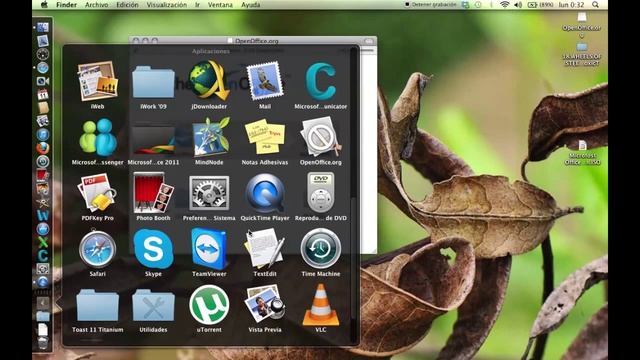Launch TeamViewer application
This screenshot has width=640, height=360.
[x=209, y=249]
